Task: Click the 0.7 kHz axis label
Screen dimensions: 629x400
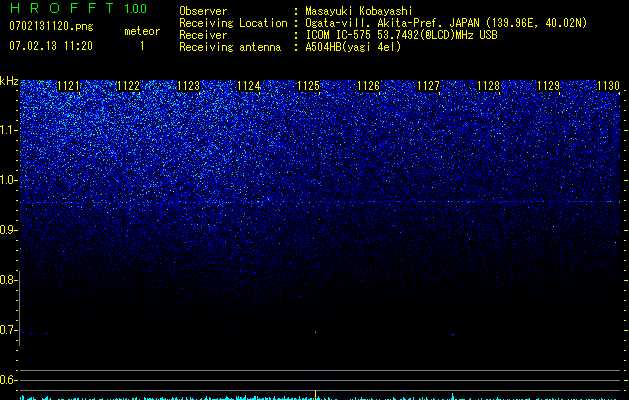Action: click(8, 330)
